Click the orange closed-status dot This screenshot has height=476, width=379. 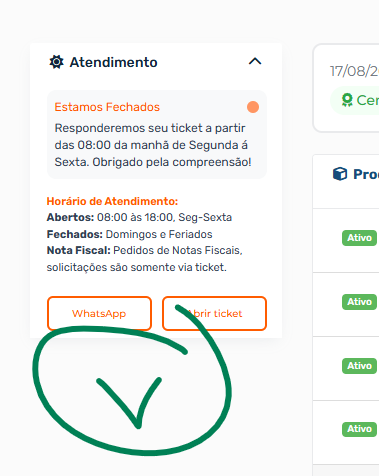(x=253, y=107)
